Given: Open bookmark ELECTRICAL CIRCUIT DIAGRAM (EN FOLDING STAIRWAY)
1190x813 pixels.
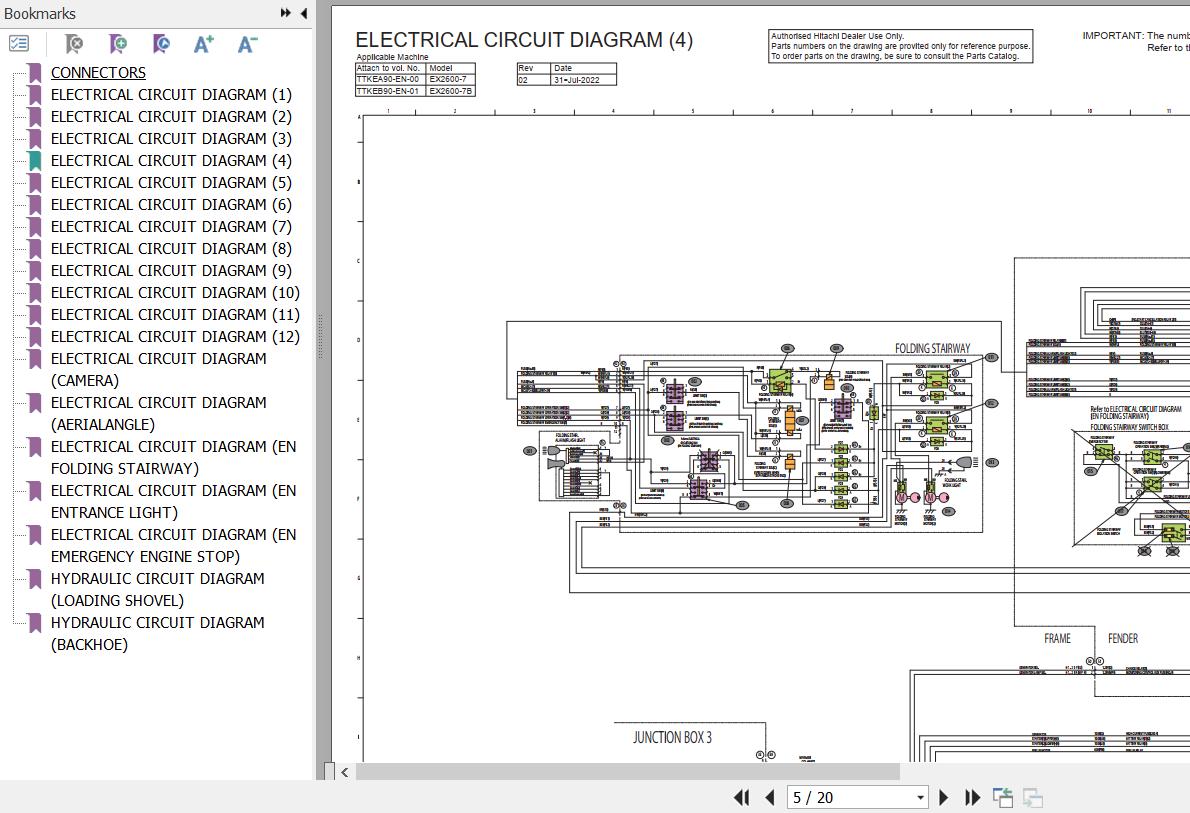Looking at the screenshot, I should pos(174,458).
